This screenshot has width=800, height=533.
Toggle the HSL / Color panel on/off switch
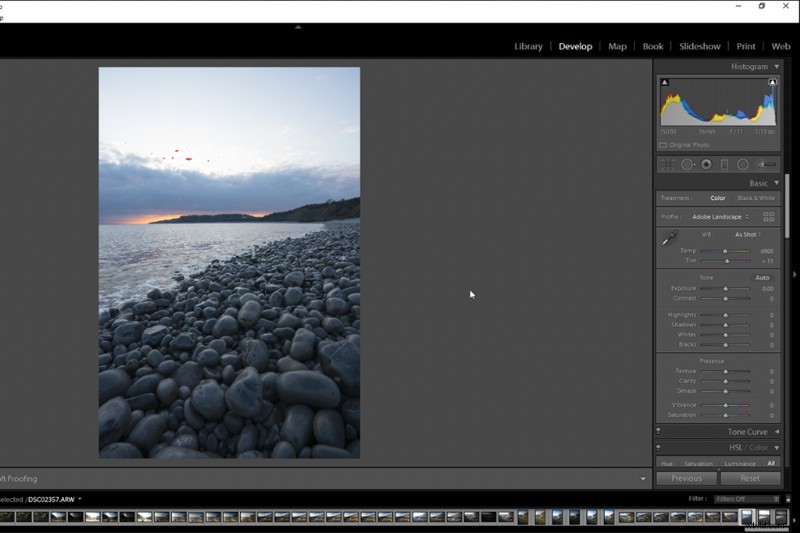[x=658, y=448]
